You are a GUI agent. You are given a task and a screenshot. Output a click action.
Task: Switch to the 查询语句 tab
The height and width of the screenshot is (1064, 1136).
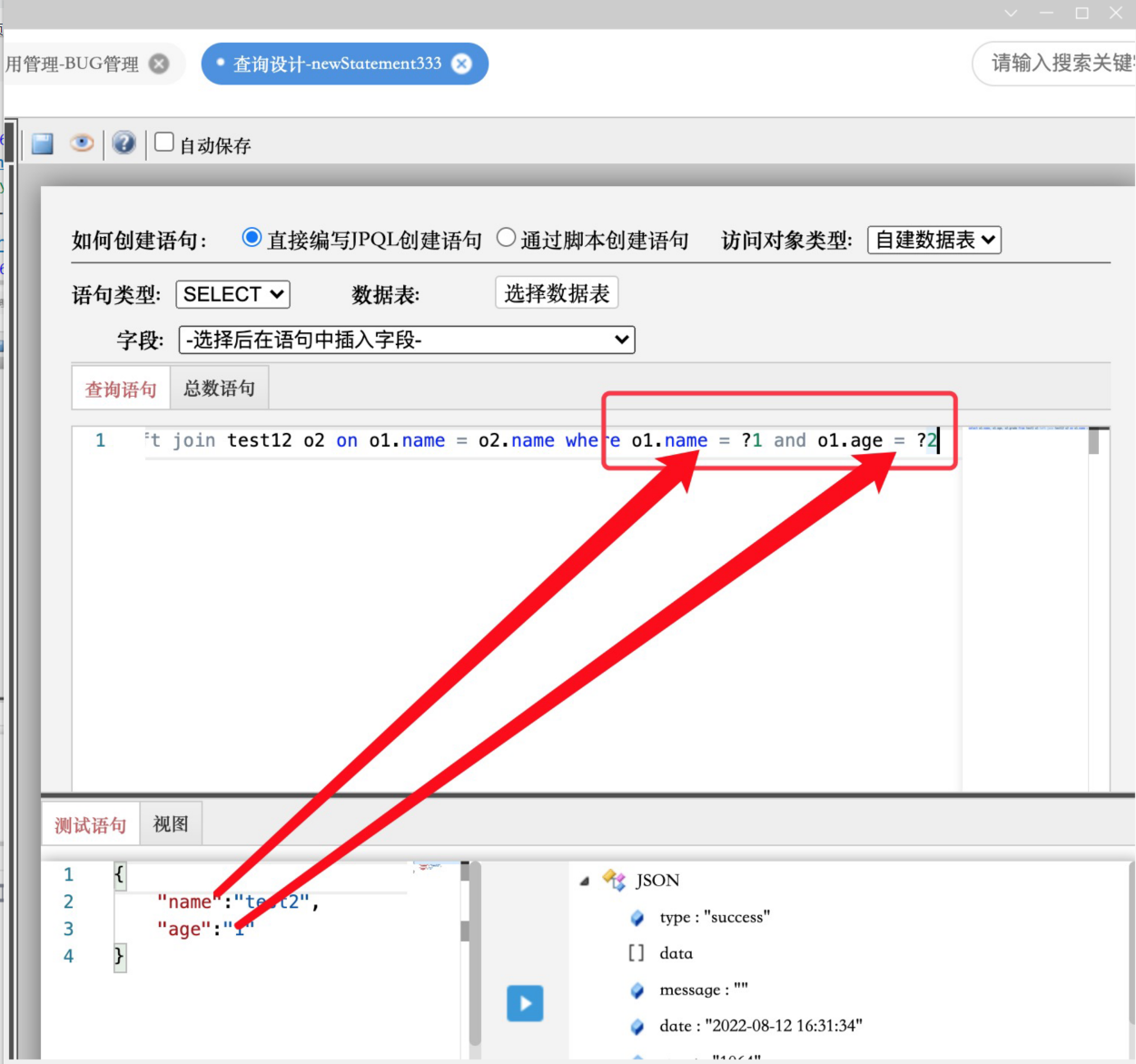click(x=121, y=389)
